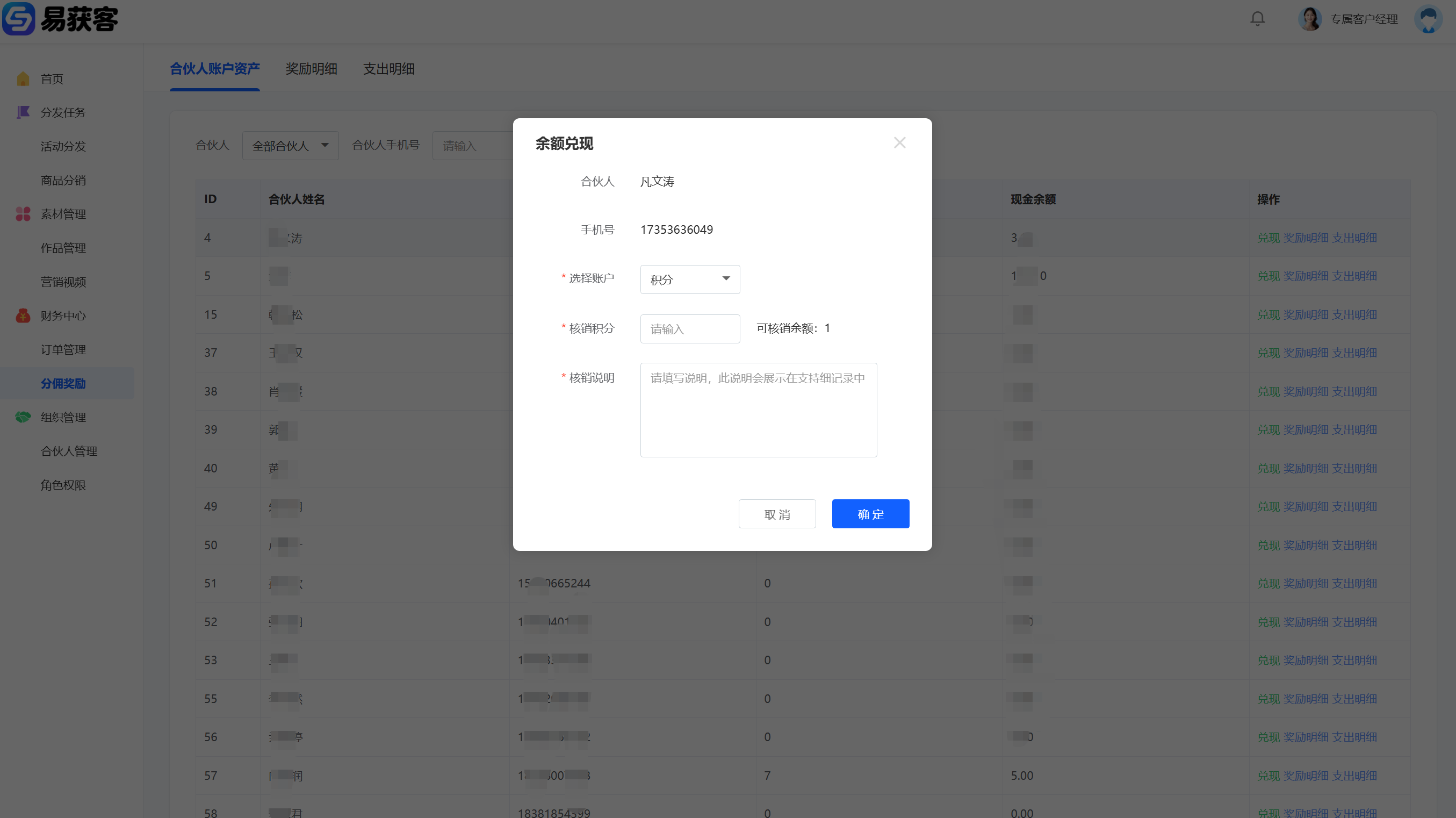Click the 组织管理 handshake icon
The height and width of the screenshot is (818, 1456).
23,417
